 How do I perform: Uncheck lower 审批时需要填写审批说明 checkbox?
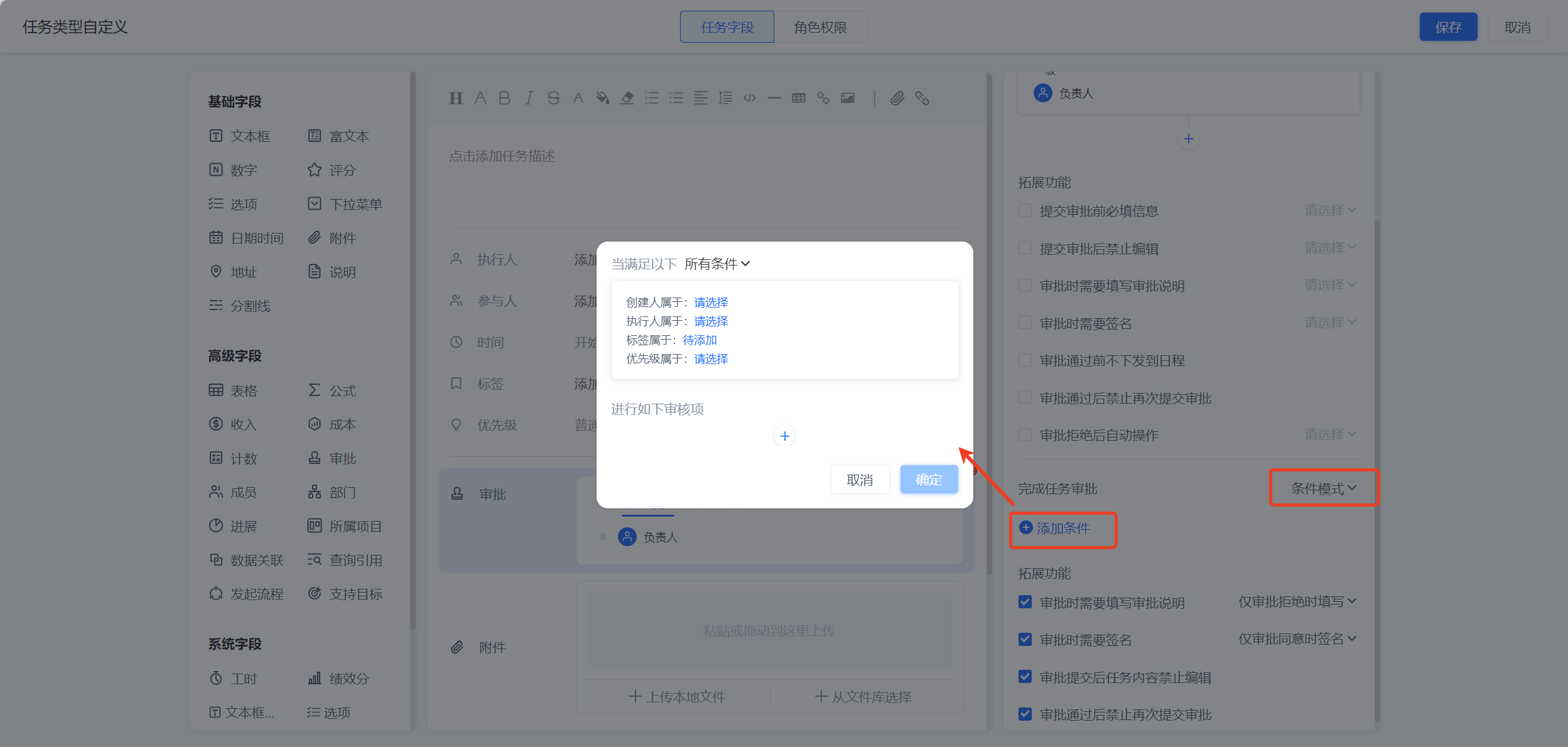coord(1025,603)
